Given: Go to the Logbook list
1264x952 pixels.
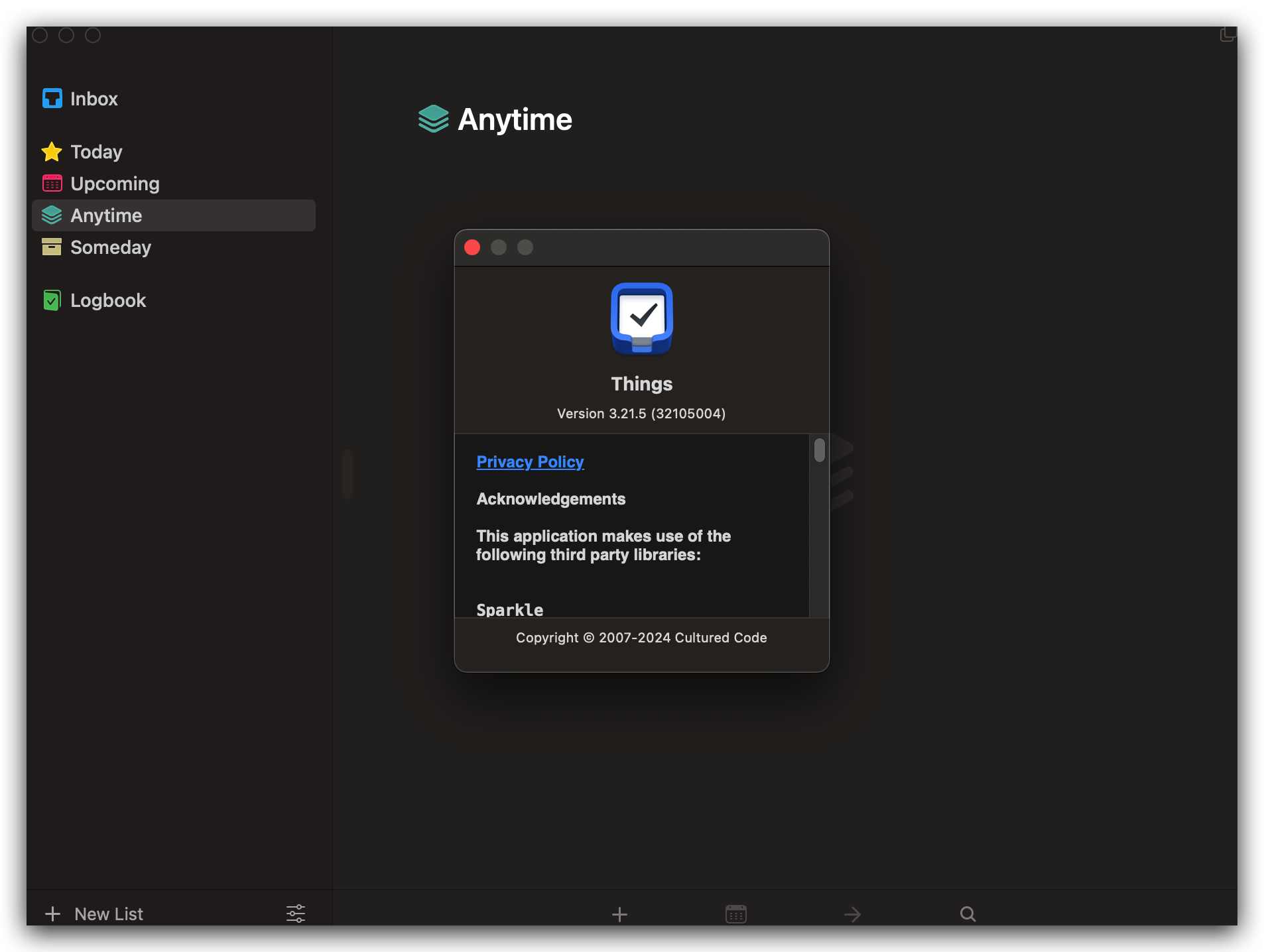Looking at the screenshot, I should pyautogui.click(x=108, y=300).
